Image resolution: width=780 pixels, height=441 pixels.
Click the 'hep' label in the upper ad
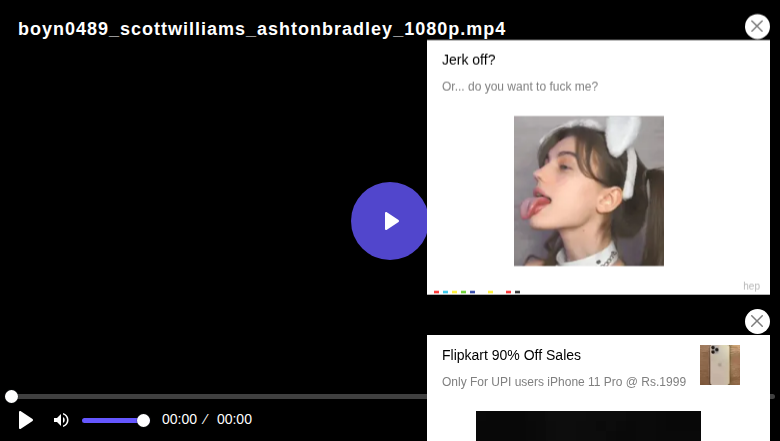(751, 286)
